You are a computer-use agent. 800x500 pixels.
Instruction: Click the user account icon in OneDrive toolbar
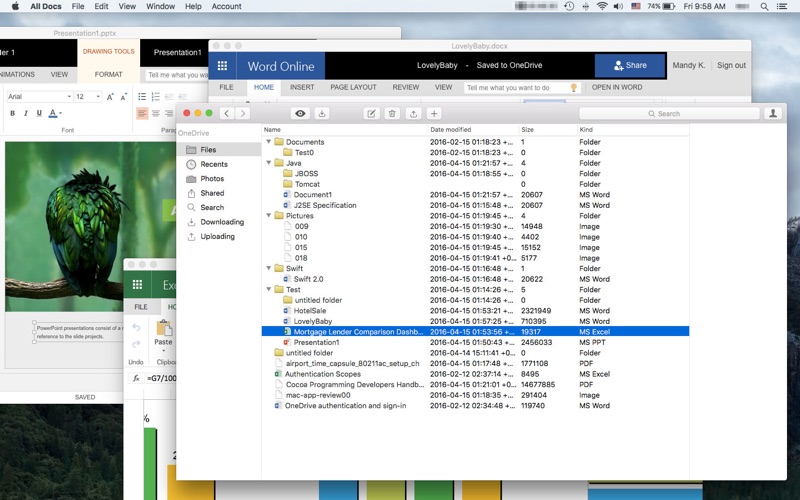pyautogui.click(x=773, y=113)
